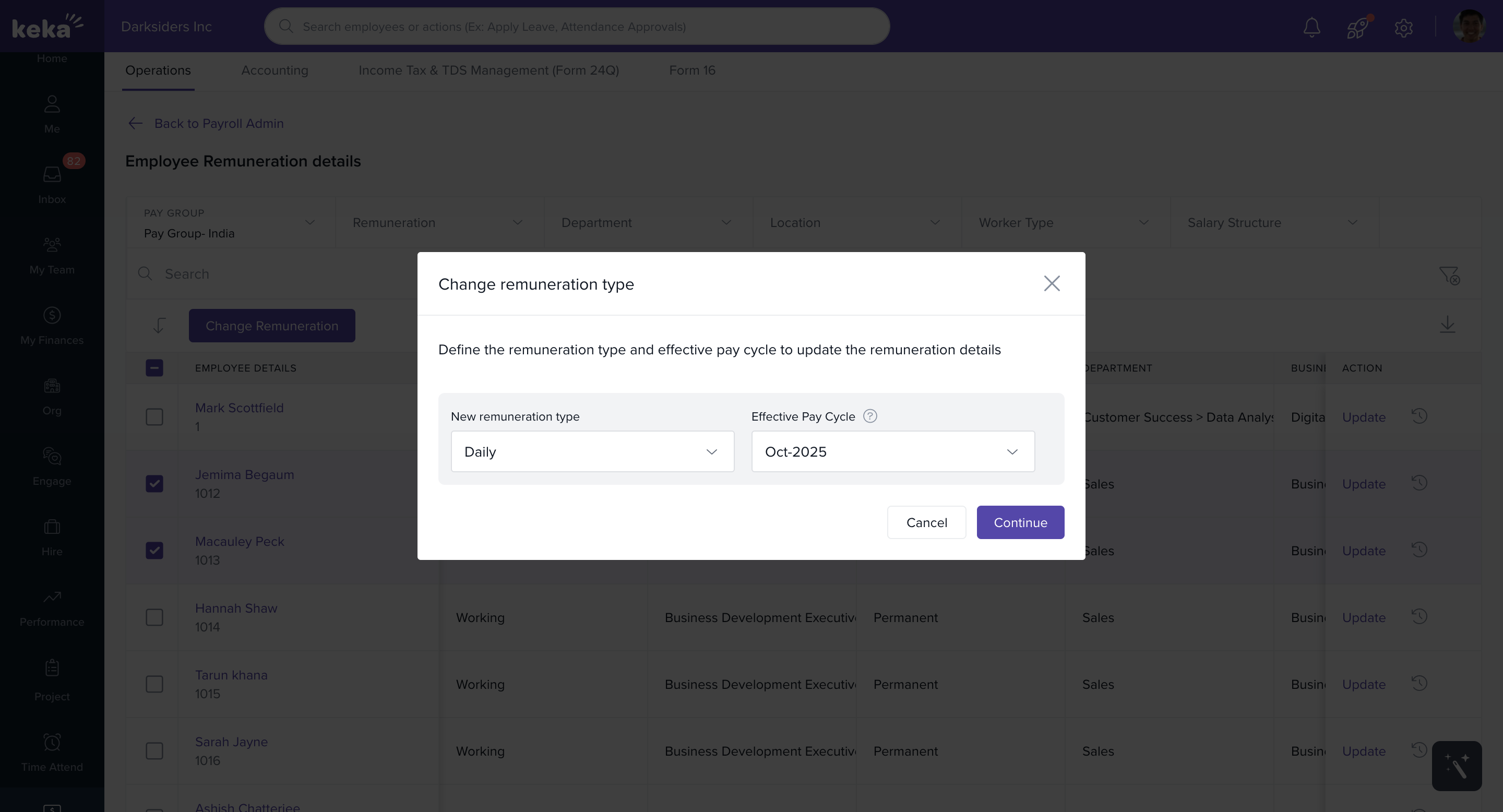Toggle the select-all header checkbox

[x=154, y=368]
